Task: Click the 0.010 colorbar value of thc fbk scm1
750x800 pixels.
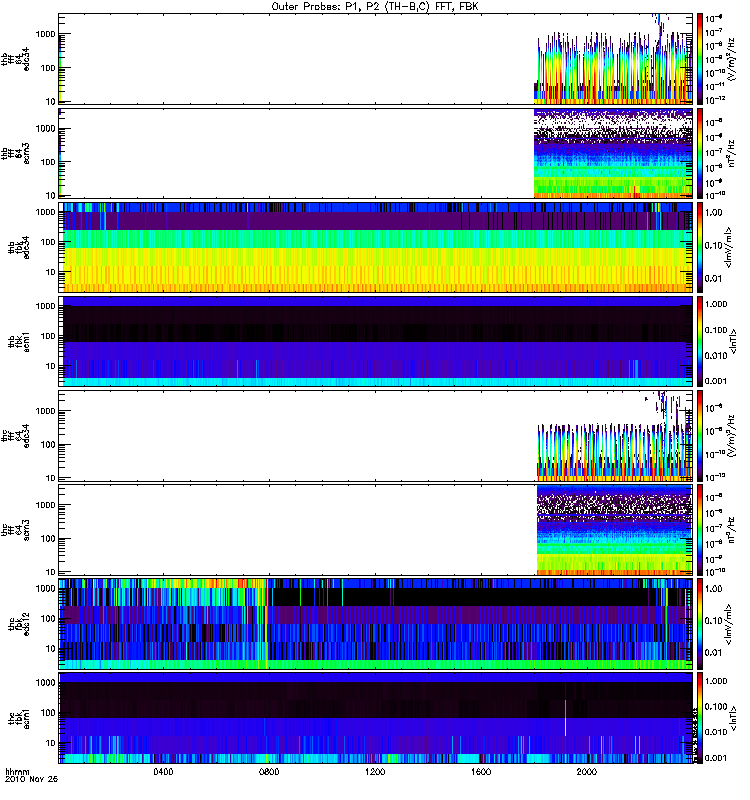Action: [716, 732]
